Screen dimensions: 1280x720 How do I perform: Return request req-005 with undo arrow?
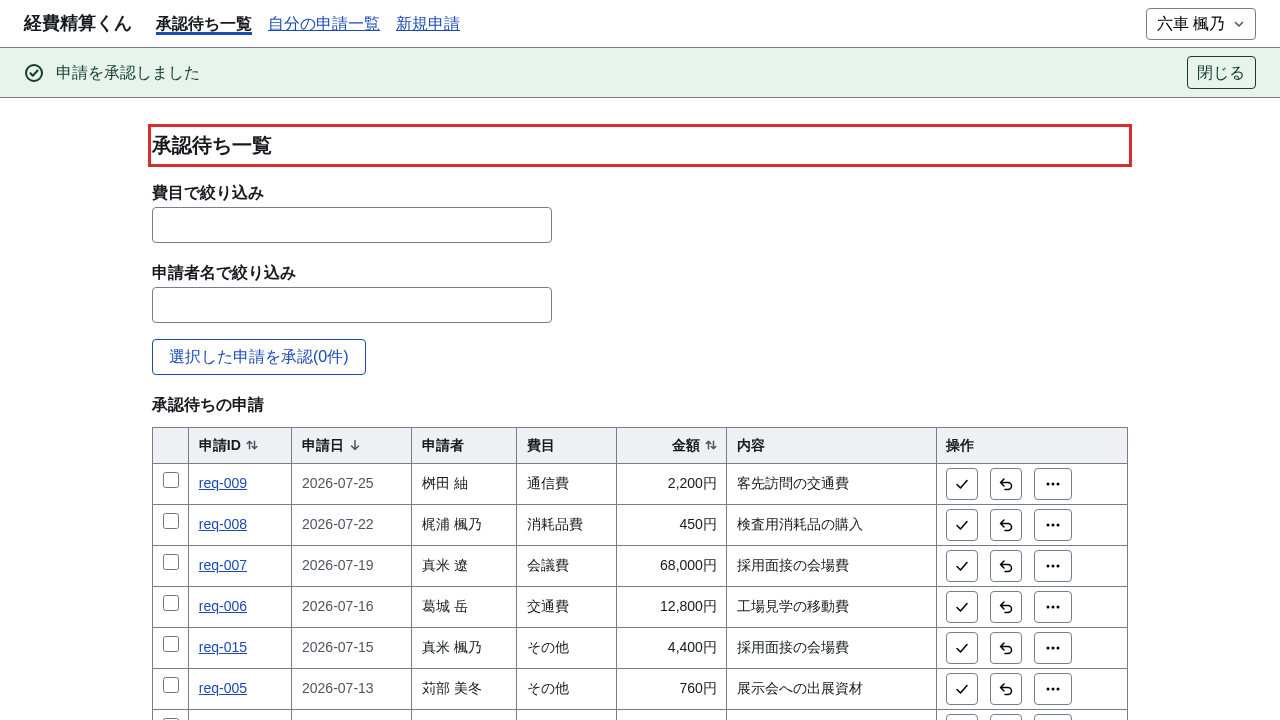(1006, 689)
